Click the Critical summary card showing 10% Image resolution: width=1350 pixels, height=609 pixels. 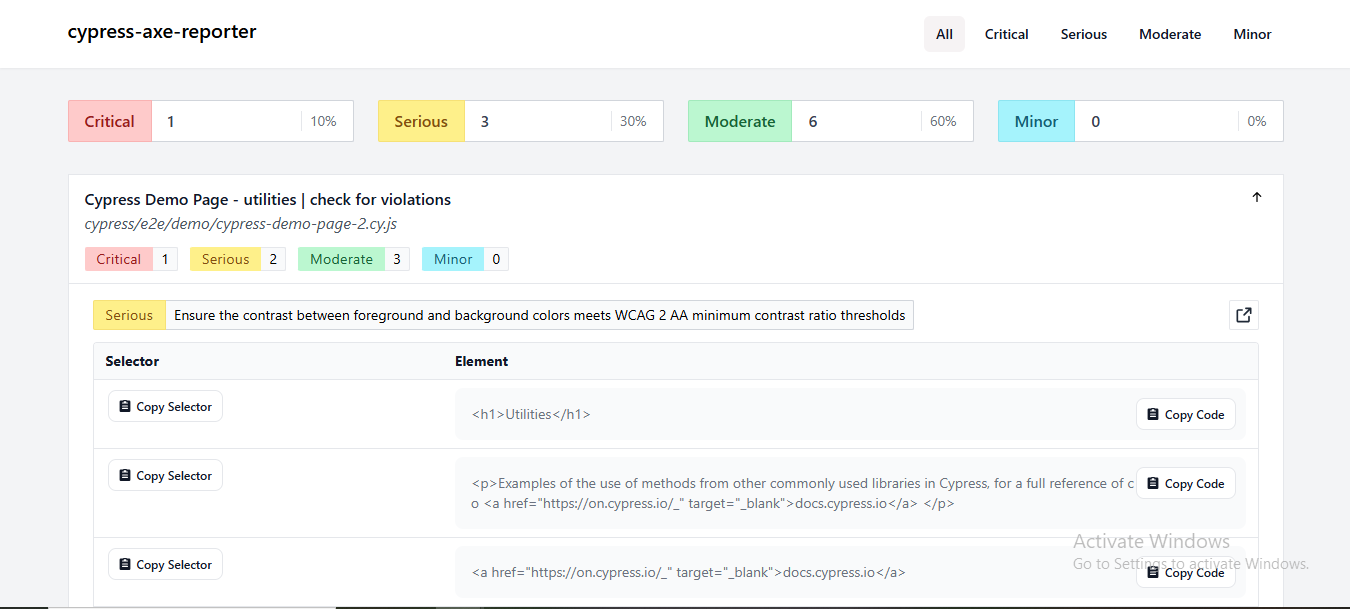[211, 121]
